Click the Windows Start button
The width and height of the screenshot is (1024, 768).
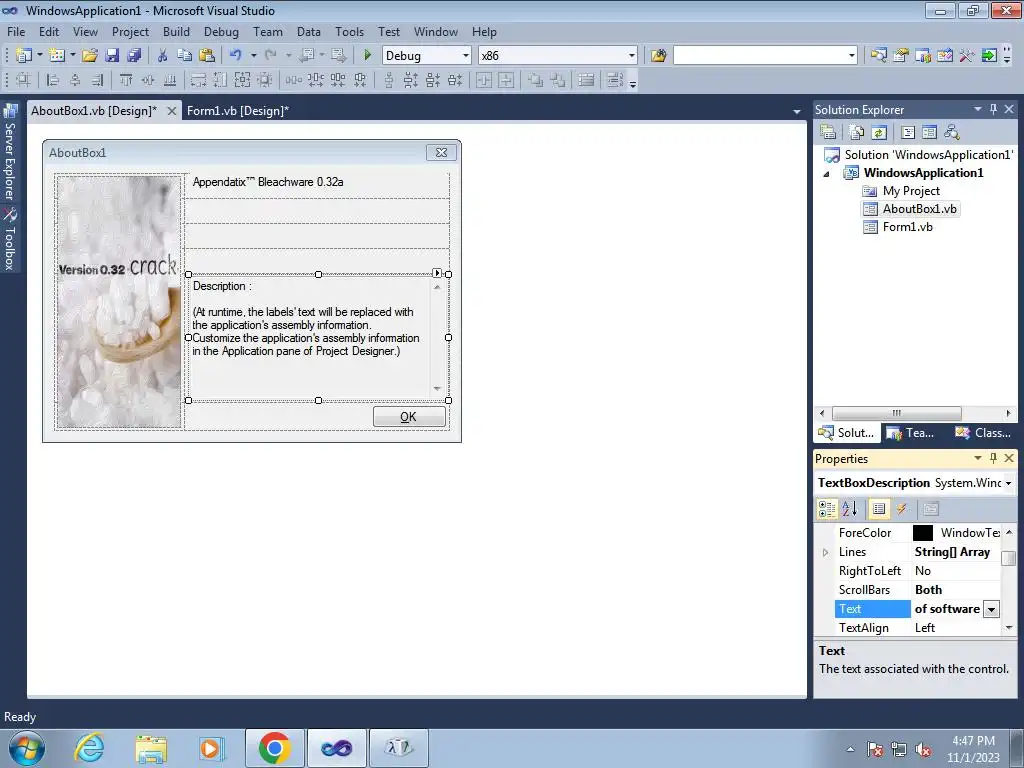tap(26, 748)
